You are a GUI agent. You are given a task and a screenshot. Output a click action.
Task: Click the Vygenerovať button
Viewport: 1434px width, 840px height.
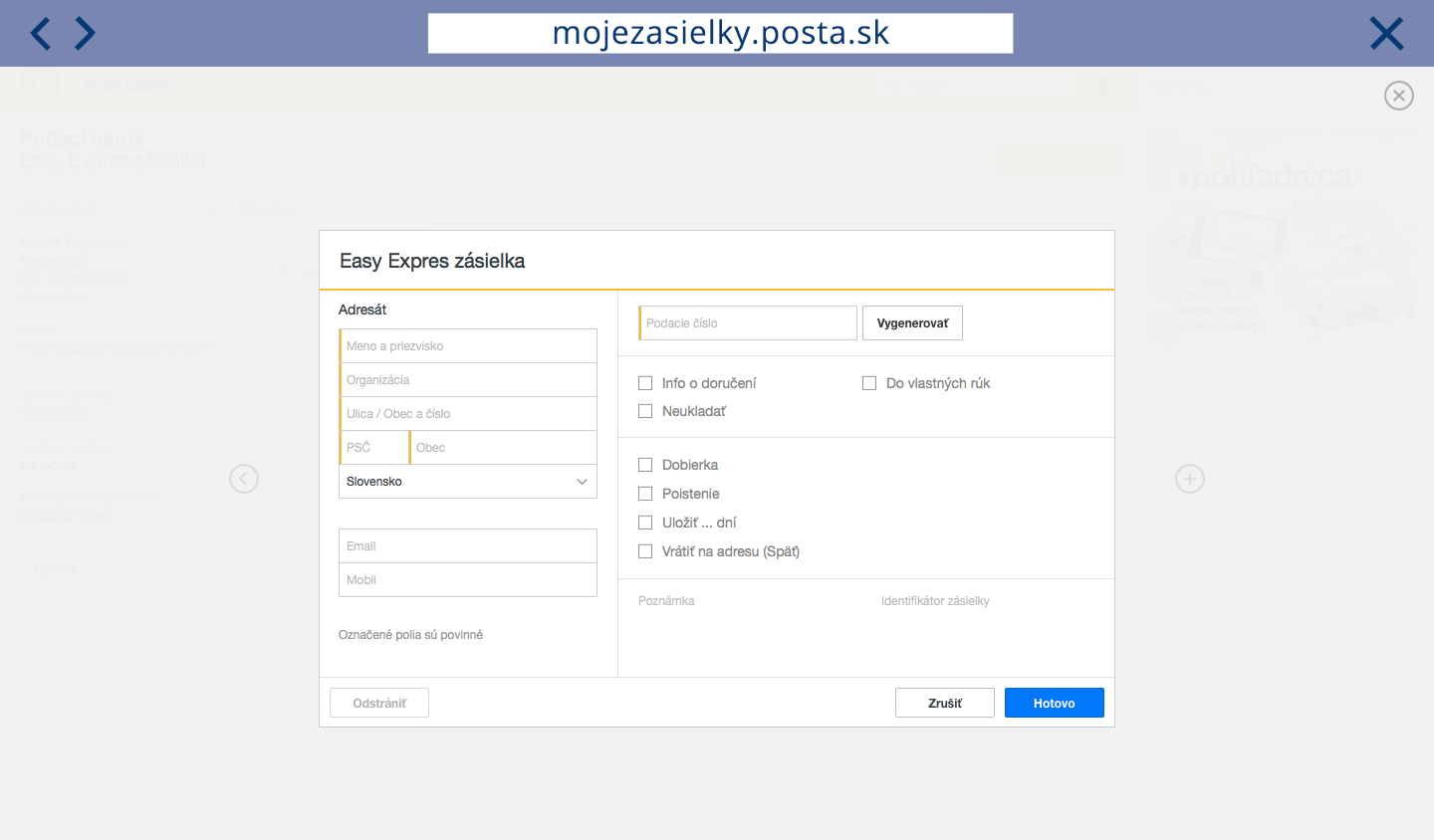912,323
